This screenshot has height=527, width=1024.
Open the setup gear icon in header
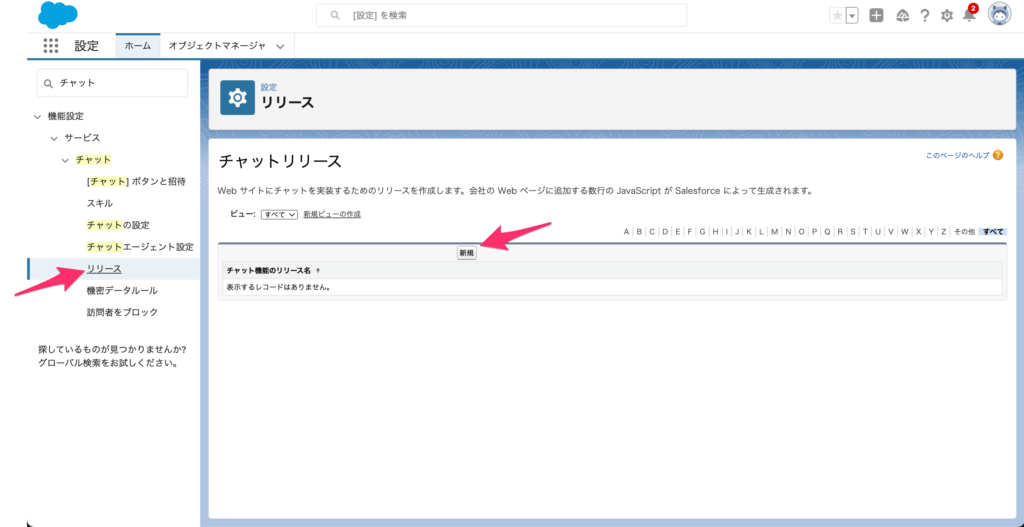point(946,16)
